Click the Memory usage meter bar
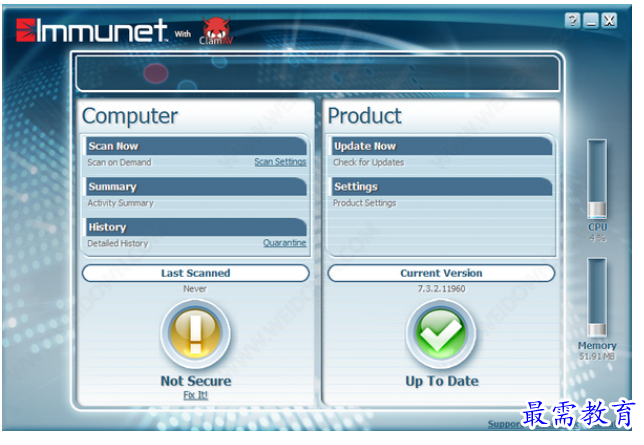The image size is (644, 445). point(597,297)
